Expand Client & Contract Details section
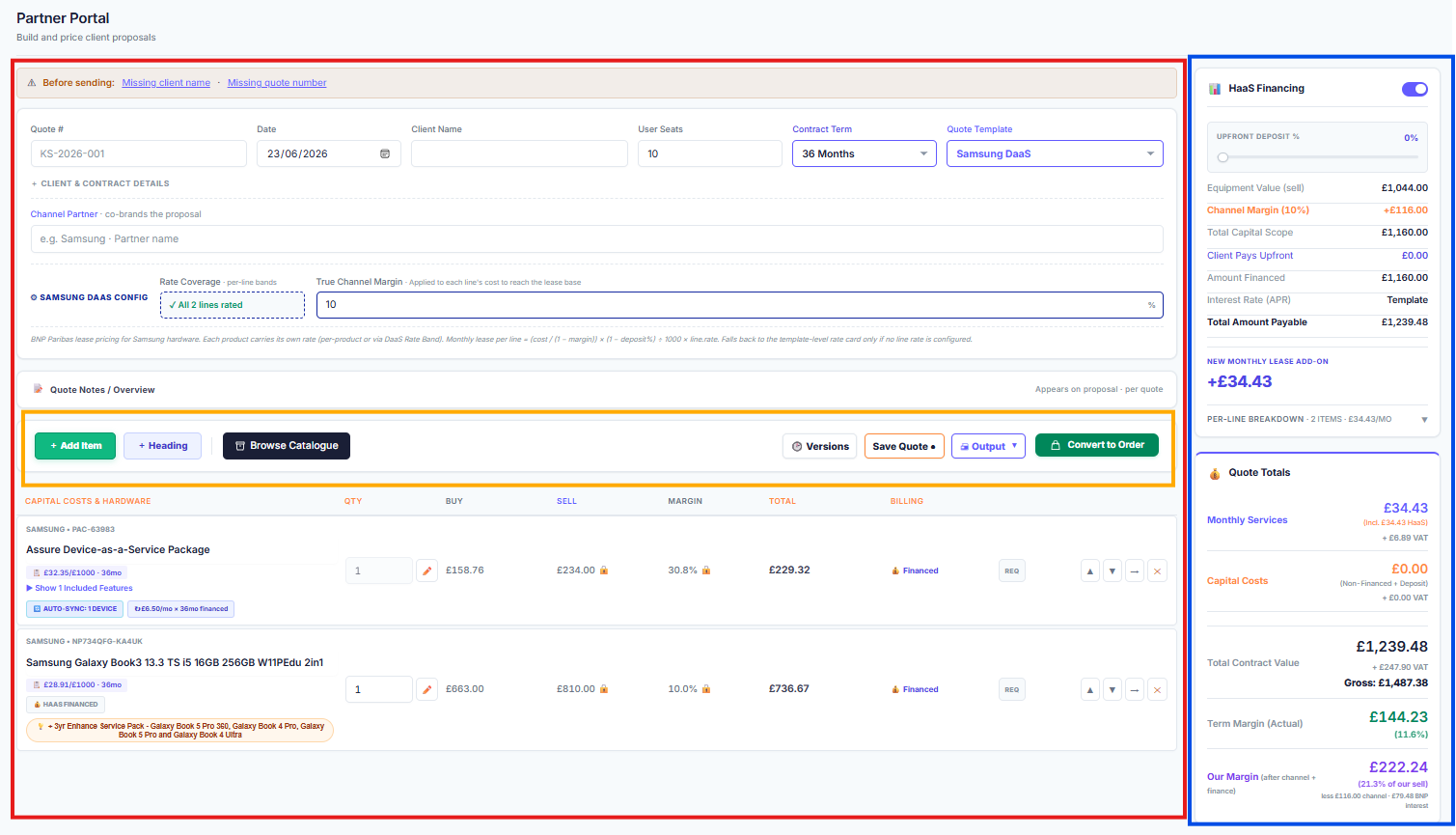The height and width of the screenshot is (835, 1456). click(100, 183)
